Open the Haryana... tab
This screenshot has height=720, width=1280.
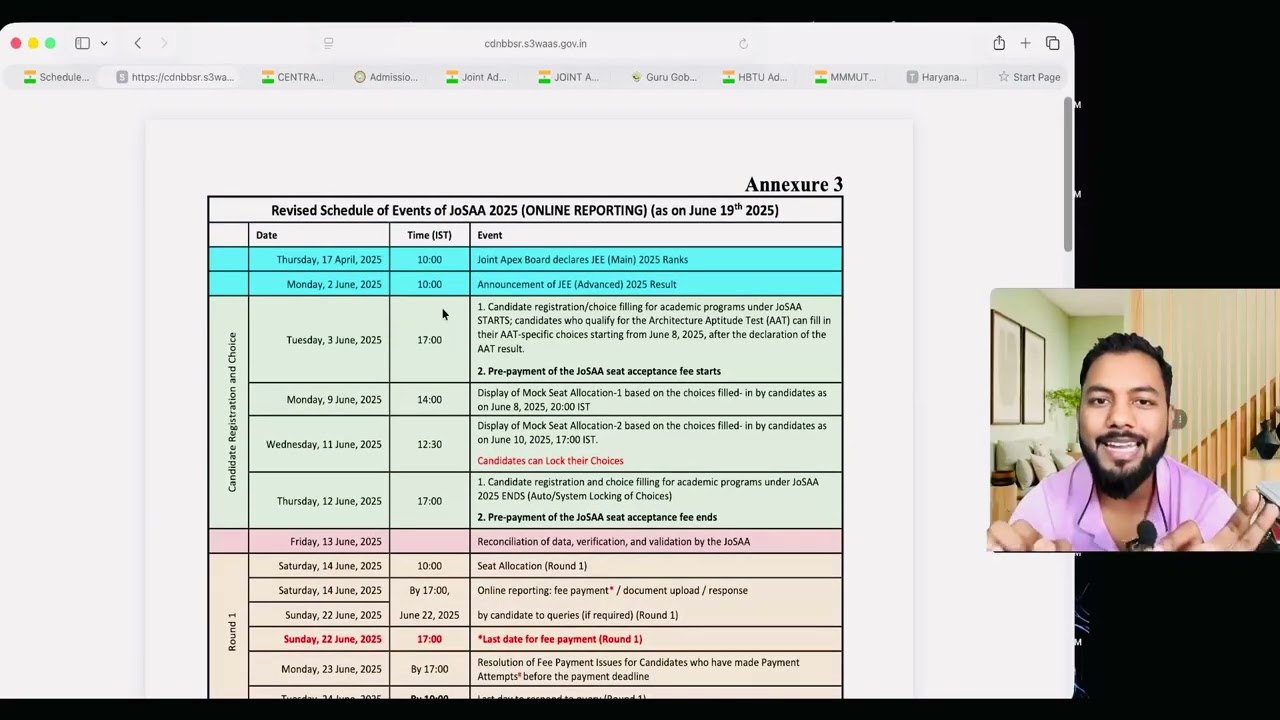[x=936, y=77]
